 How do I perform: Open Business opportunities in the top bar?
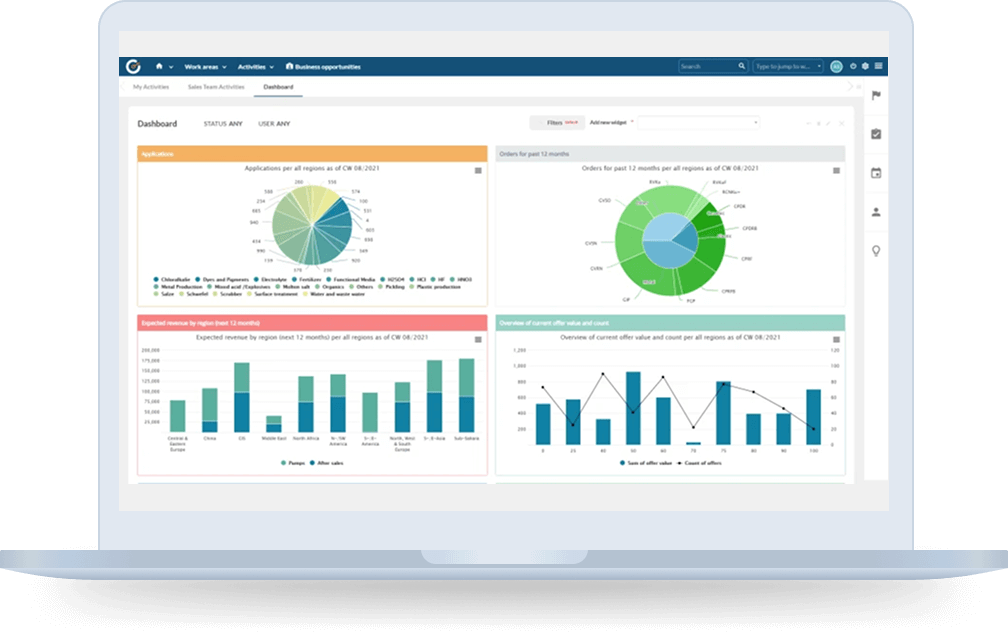tap(323, 67)
